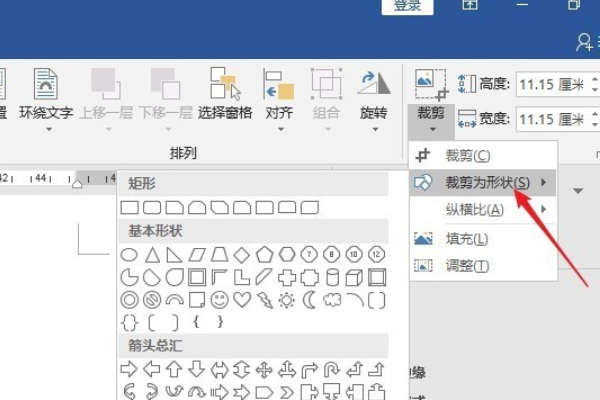Choose the lightning bolt shape

[x=265, y=300]
